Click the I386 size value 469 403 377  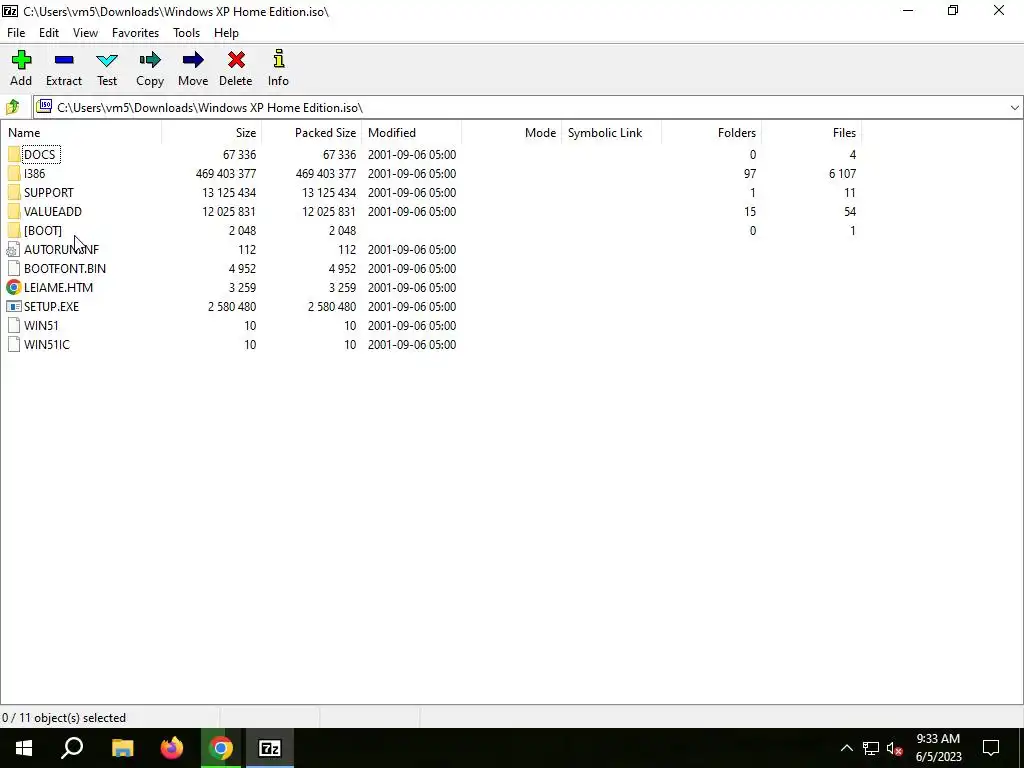pyautogui.click(x=226, y=174)
